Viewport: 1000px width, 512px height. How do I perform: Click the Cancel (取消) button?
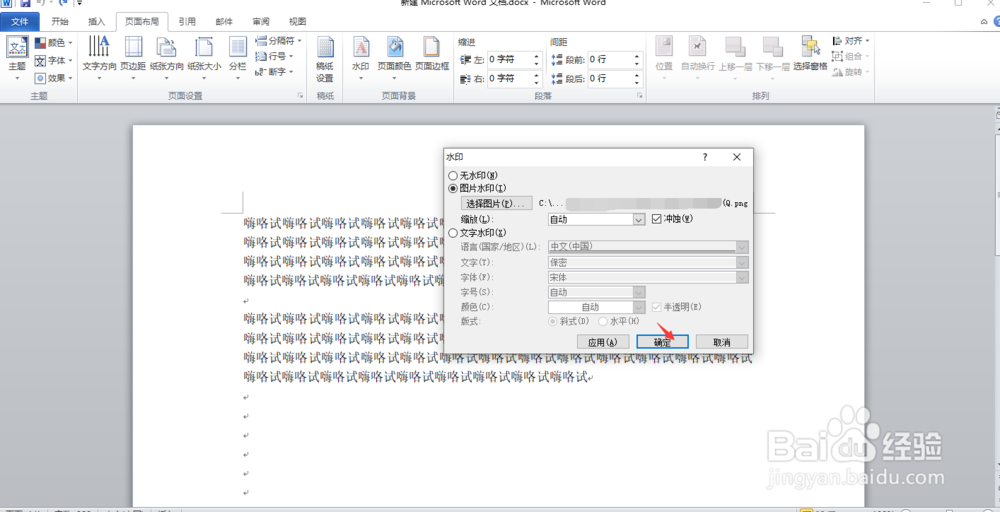[722, 342]
